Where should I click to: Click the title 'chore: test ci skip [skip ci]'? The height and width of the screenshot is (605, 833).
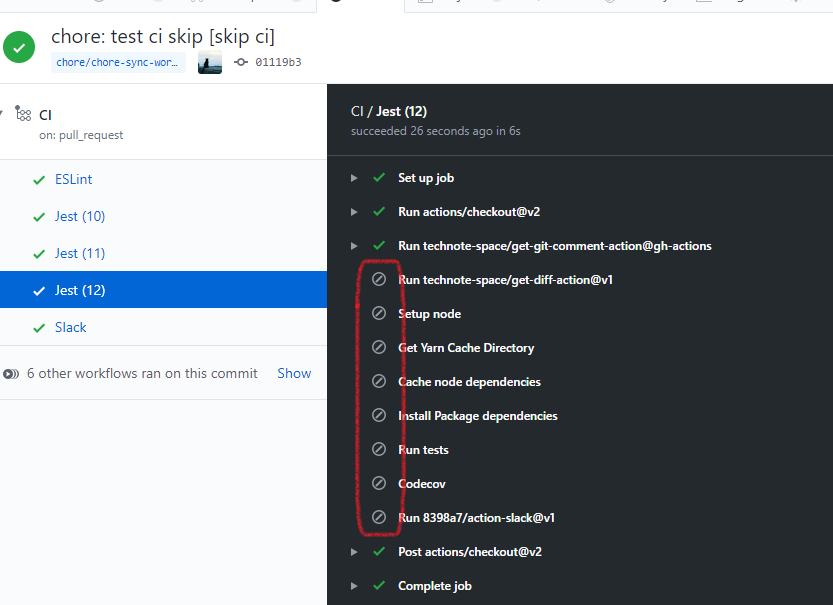coord(163,37)
